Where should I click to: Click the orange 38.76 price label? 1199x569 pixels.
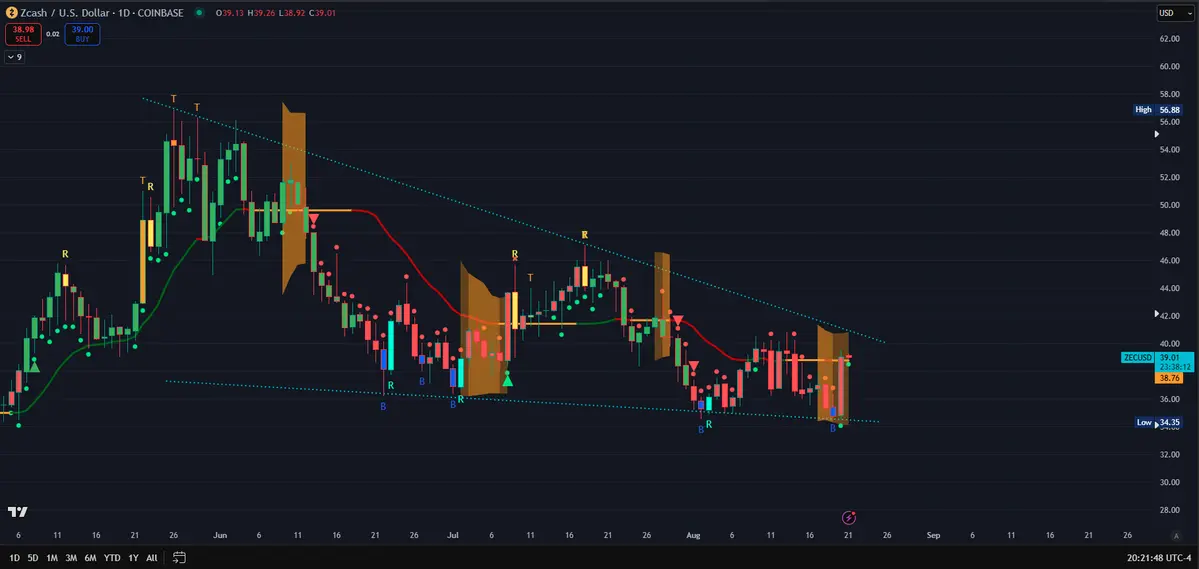(1168, 378)
